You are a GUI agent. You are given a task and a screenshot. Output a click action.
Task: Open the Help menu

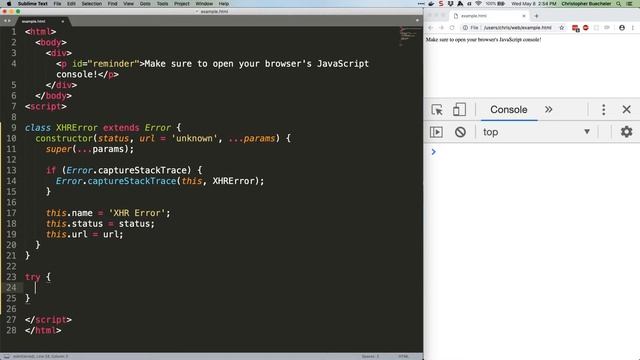(223, 4)
